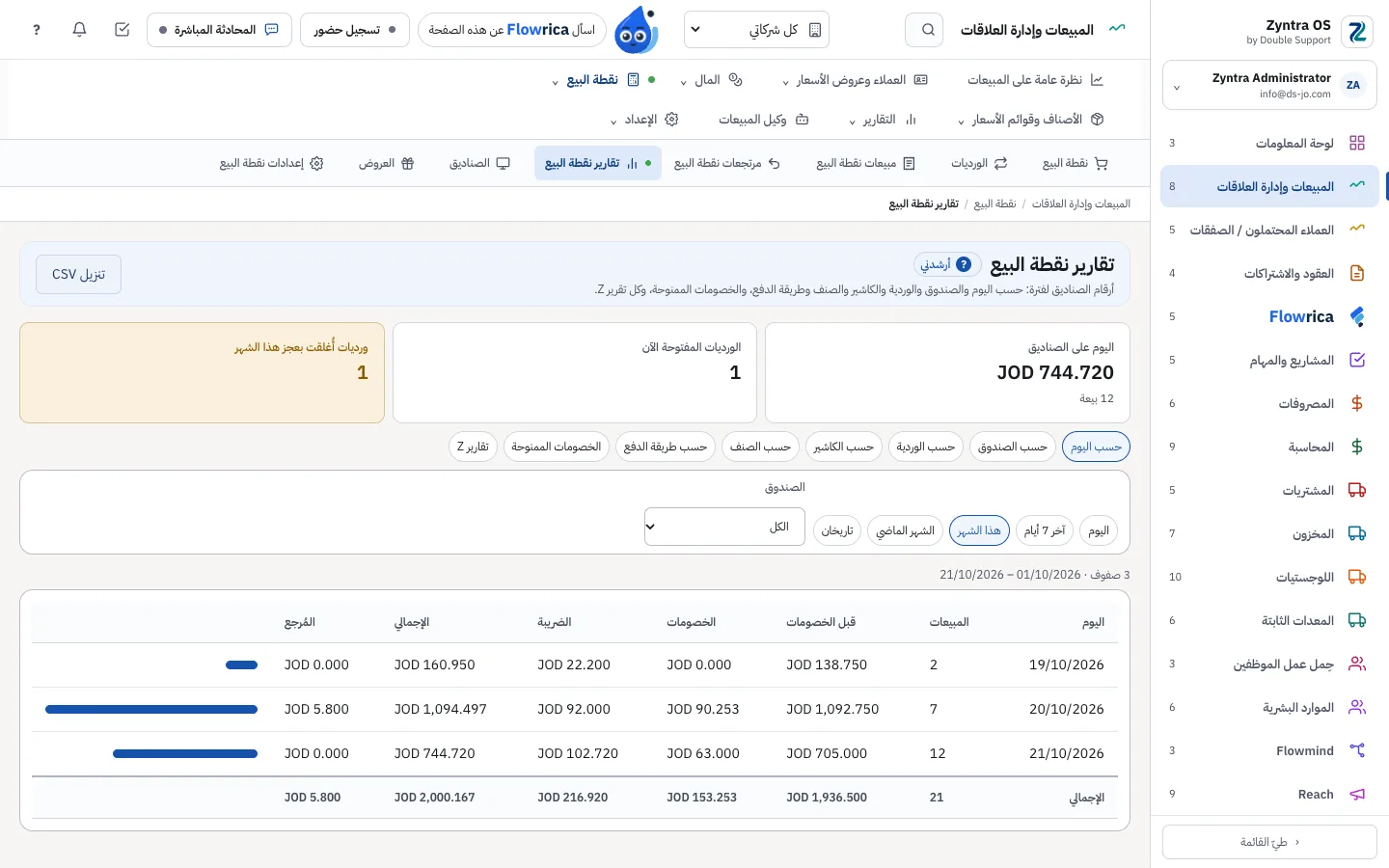Select the الشهر الماضي range chip
Image resolution: width=1389 pixels, height=868 pixels.
click(906, 530)
